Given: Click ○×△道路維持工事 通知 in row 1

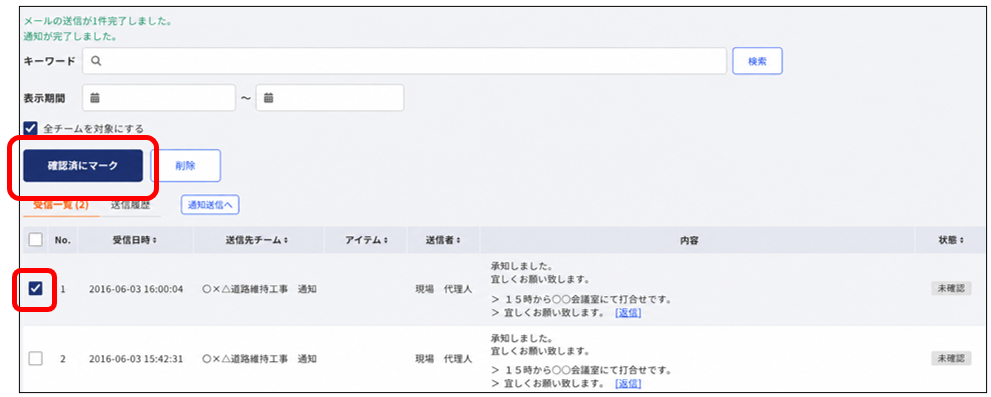Looking at the screenshot, I should pos(259,289).
